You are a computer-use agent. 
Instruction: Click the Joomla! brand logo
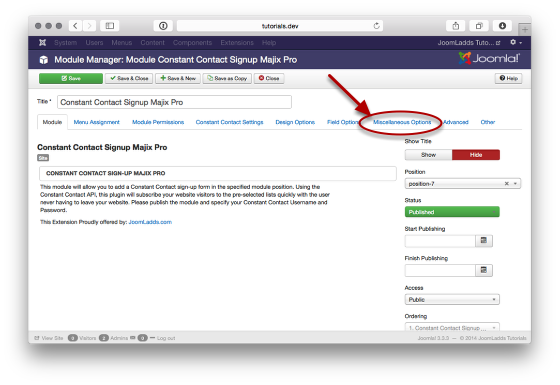489,58
